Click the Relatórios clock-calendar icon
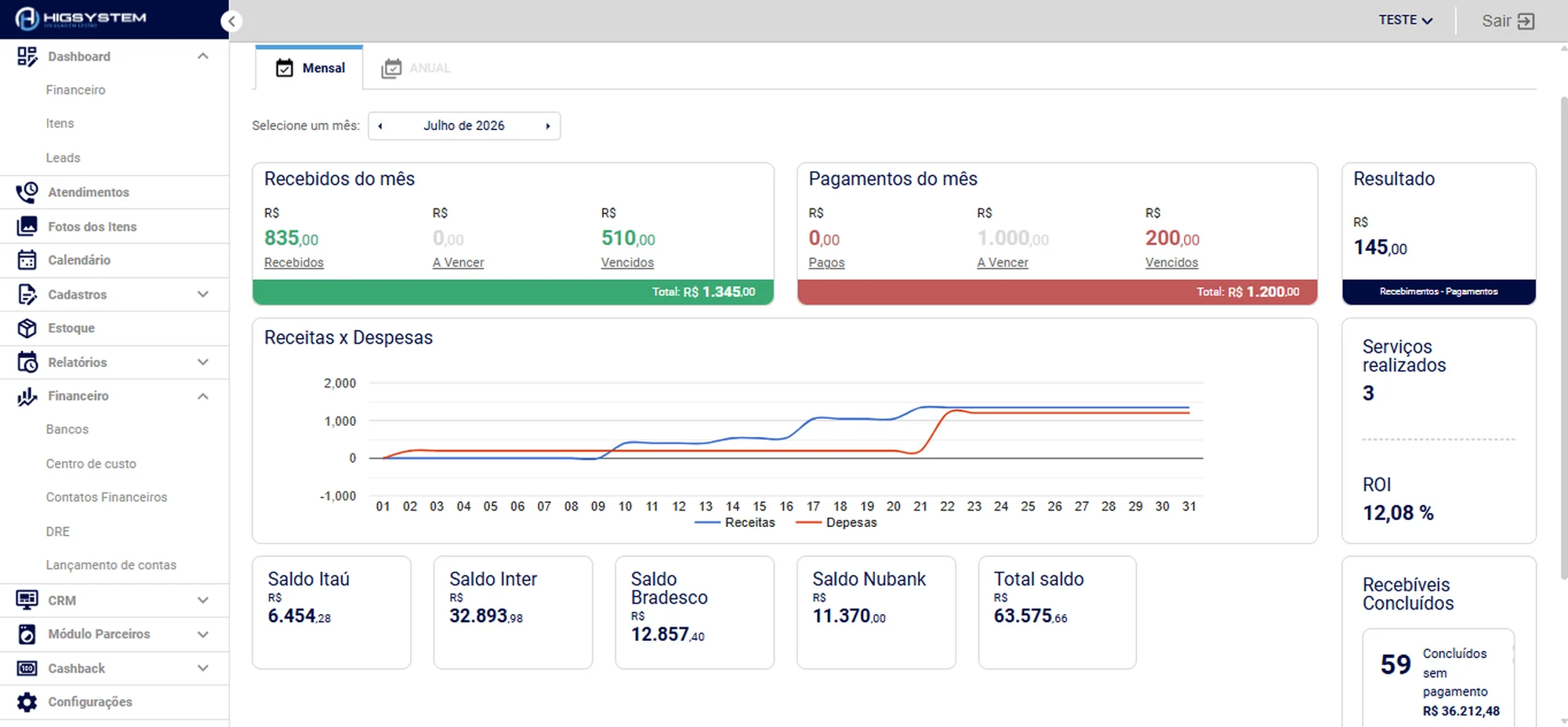1568x727 pixels. 27,362
